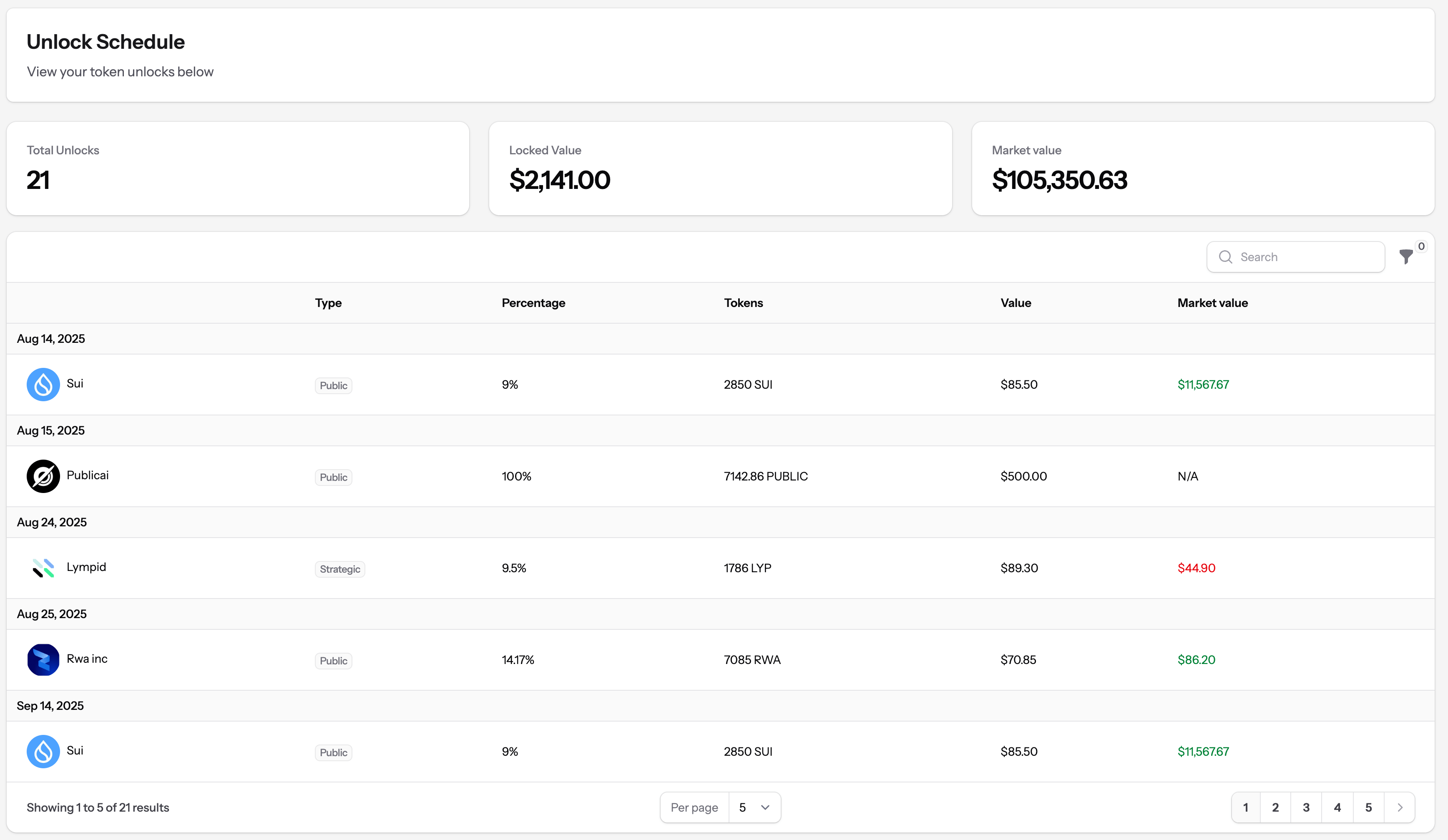Go to page 2
The image size is (1448, 840).
pos(1275,807)
